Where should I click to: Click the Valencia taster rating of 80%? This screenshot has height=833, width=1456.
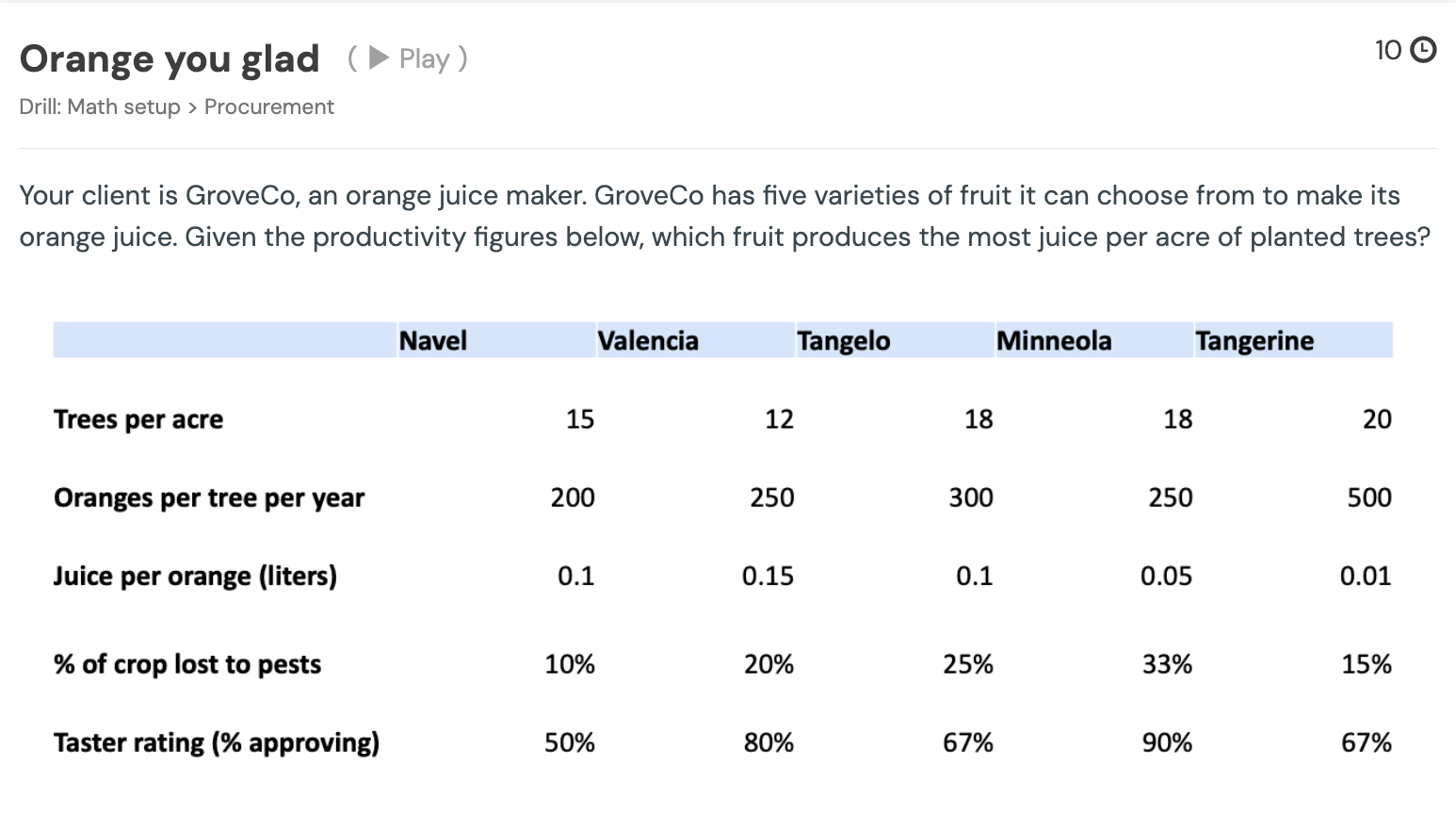tap(768, 743)
